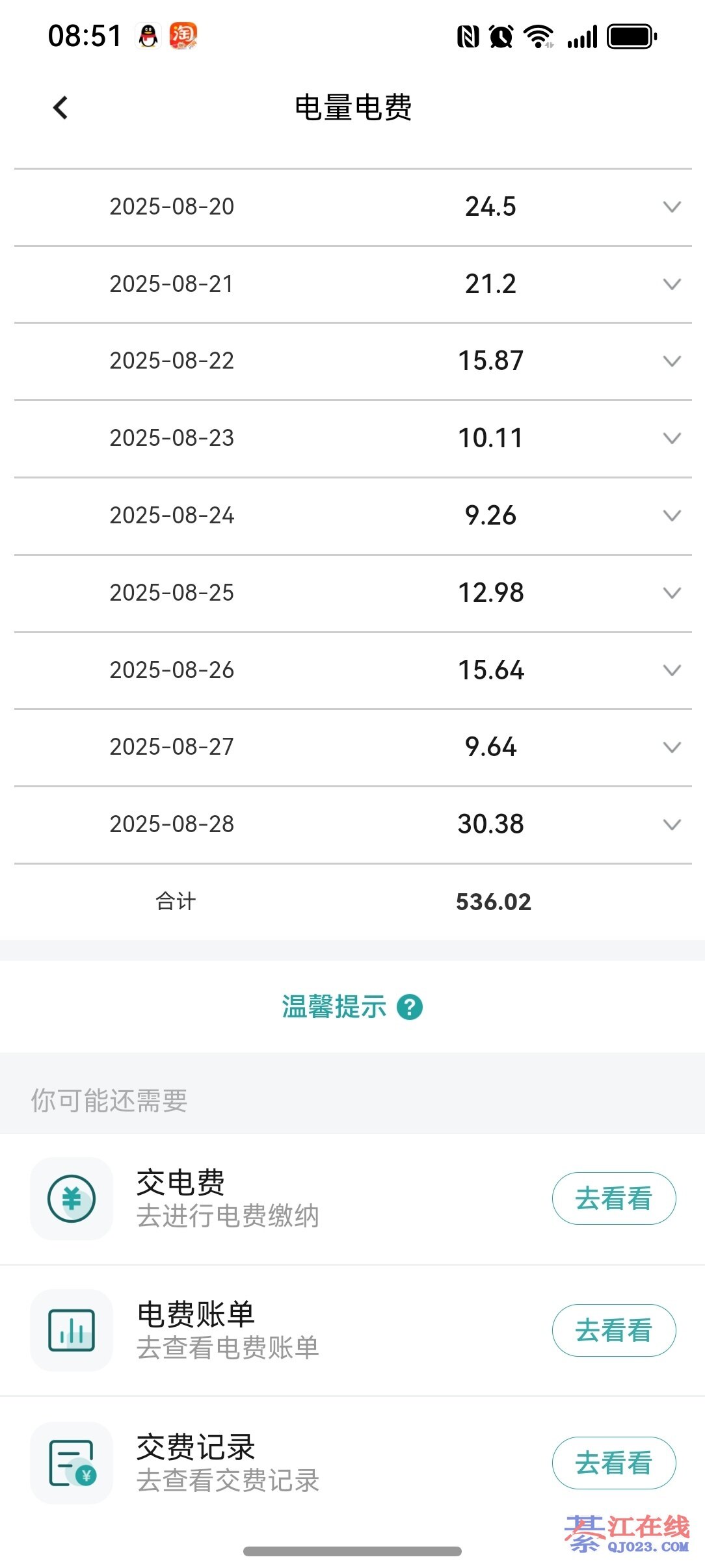The width and height of the screenshot is (705, 1568).
Task: Expand the 2025-08-23 row chevron
Action: (x=672, y=438)
